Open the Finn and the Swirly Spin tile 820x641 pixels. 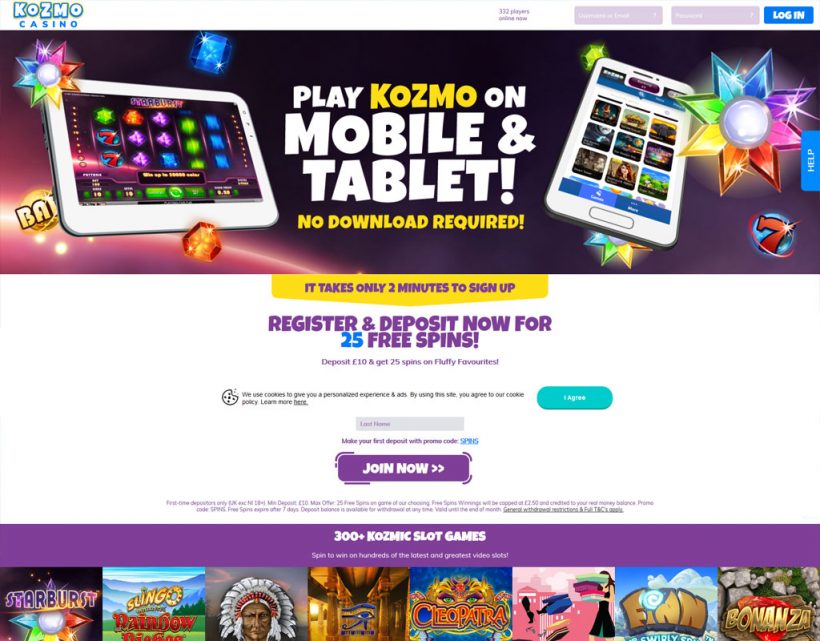tap(666, 604)
